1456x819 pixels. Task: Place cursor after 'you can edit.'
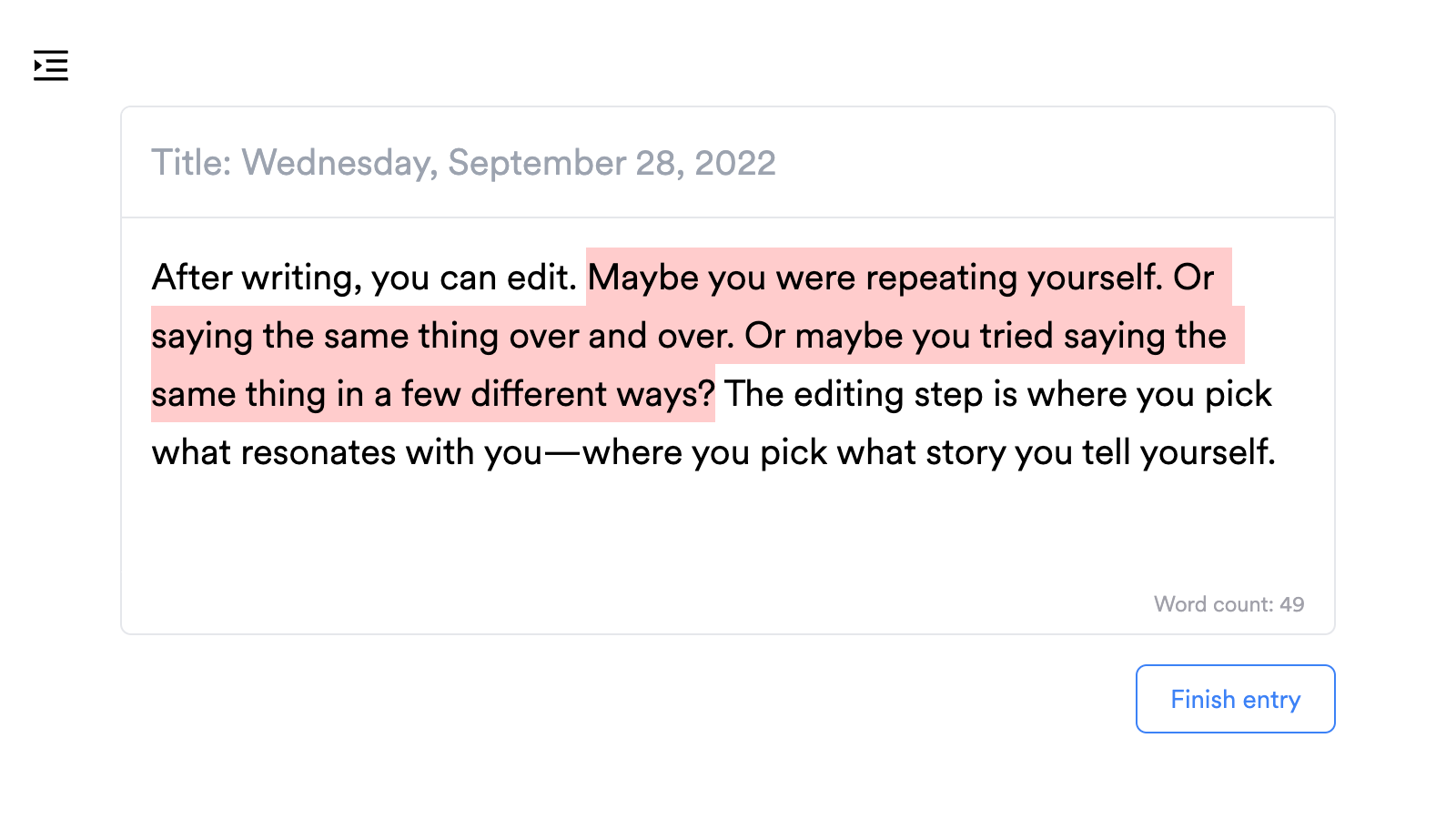click(578, 278)
